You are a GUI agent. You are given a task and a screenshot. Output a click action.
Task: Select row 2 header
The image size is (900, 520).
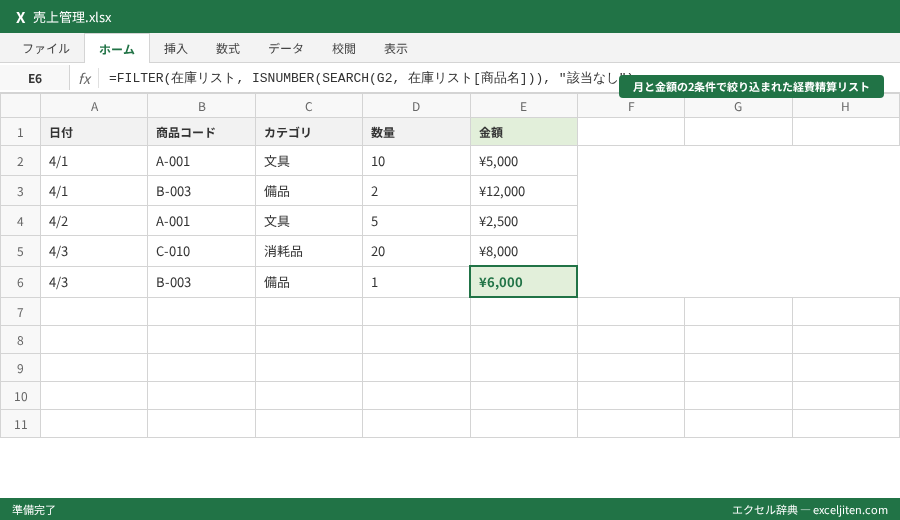tap(20, 161)
